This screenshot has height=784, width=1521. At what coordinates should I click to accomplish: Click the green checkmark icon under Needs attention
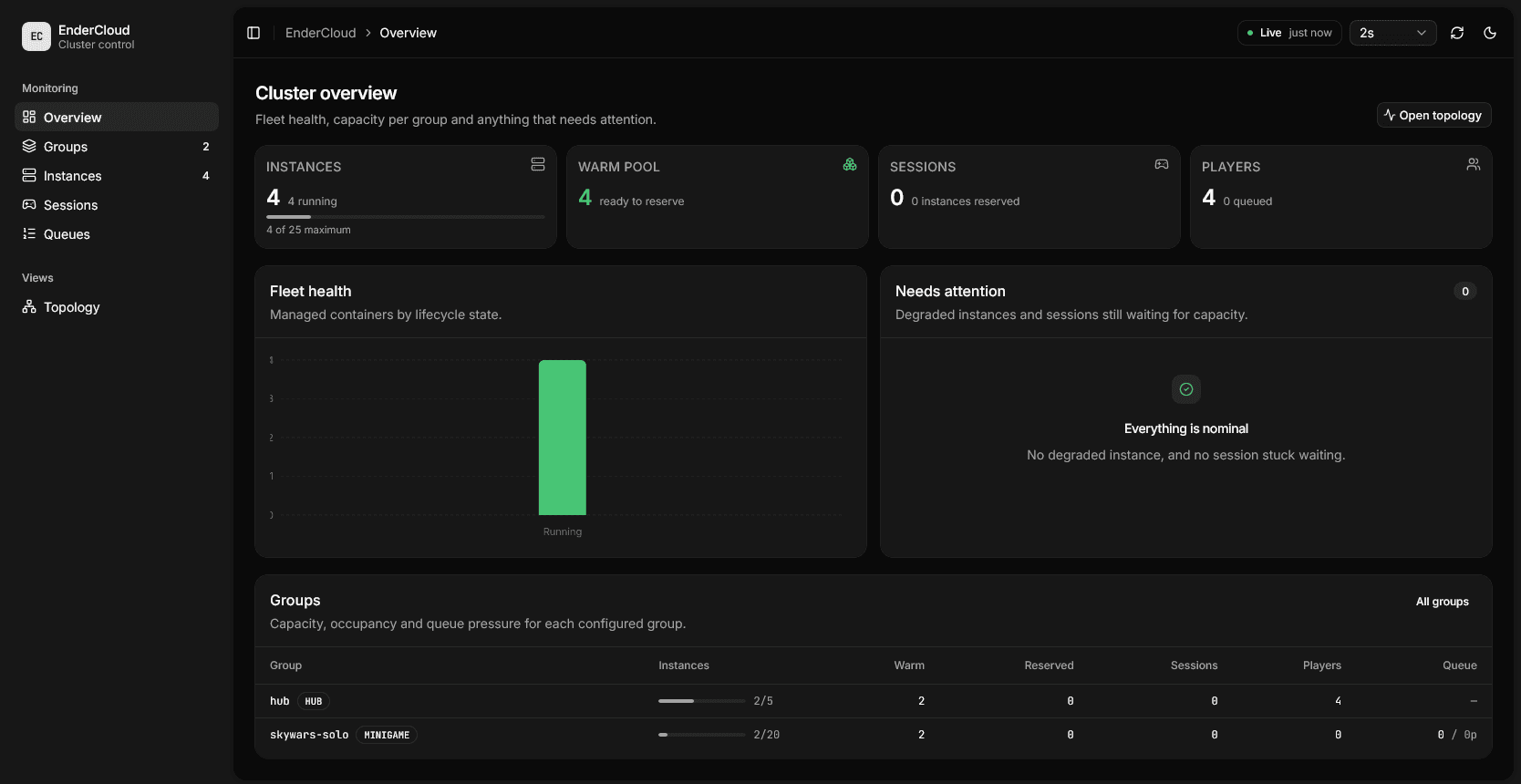(1186, 389)
